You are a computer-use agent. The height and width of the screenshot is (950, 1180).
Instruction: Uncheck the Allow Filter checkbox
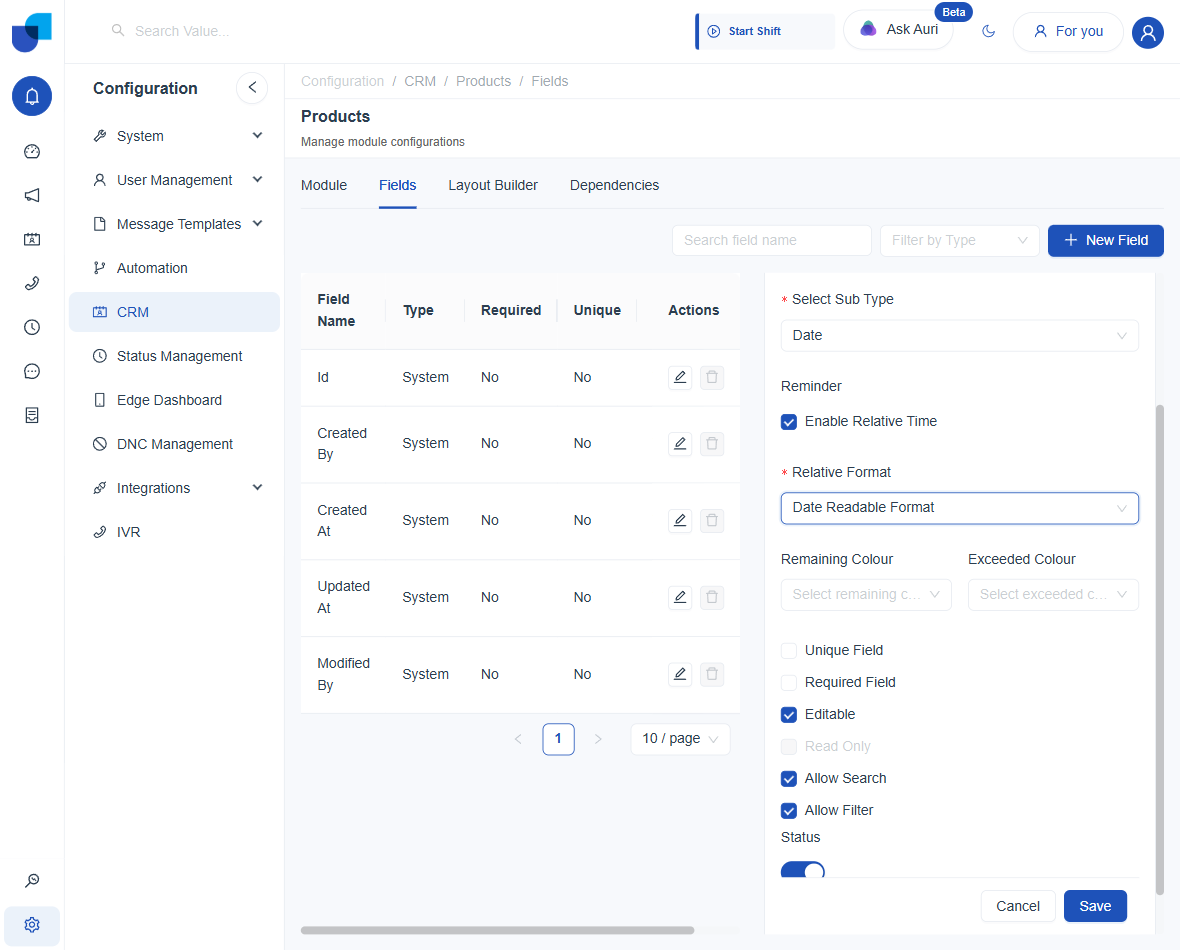[x=789, y=811]
